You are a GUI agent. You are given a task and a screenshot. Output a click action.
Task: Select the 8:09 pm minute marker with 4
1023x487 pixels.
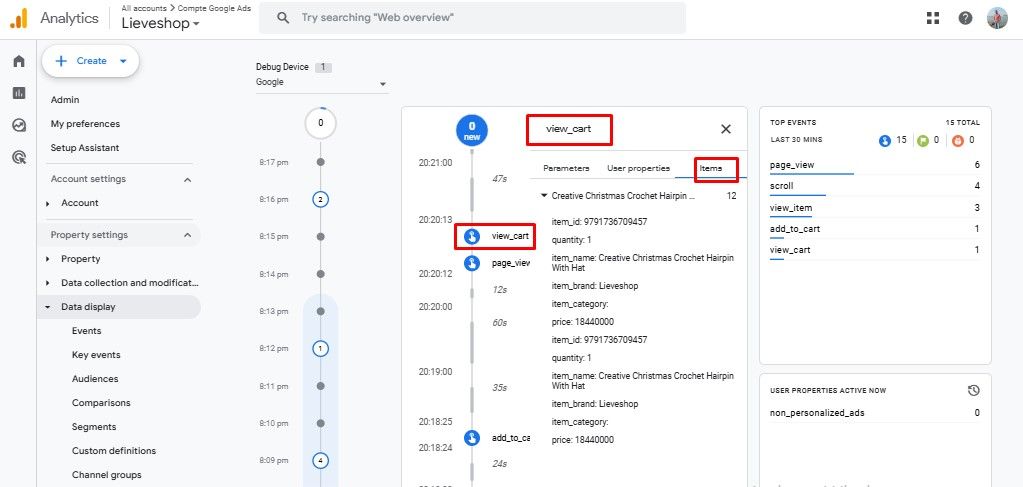[320, 460]
